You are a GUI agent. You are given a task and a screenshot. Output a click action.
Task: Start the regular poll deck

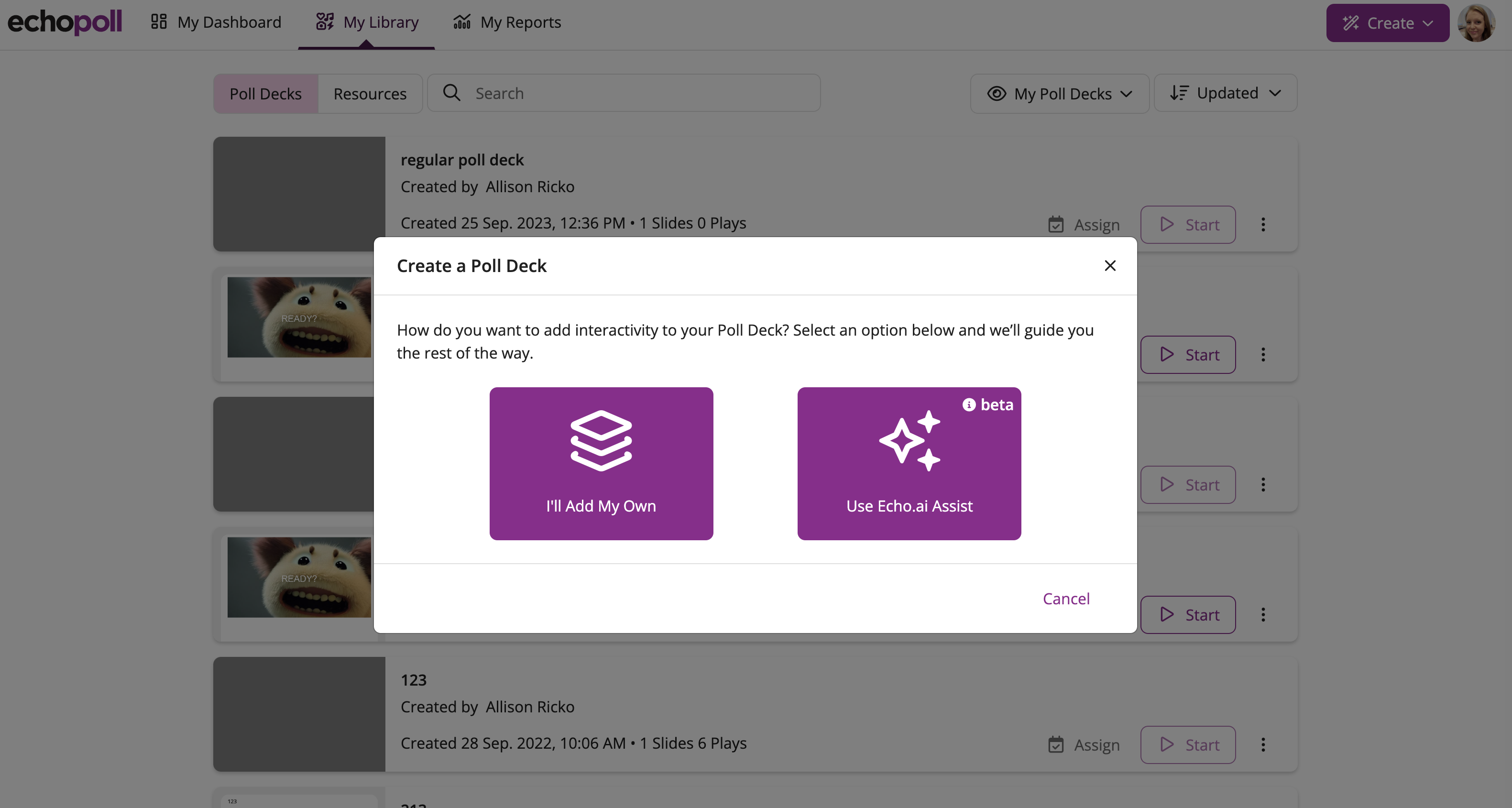click(1188, 224)
